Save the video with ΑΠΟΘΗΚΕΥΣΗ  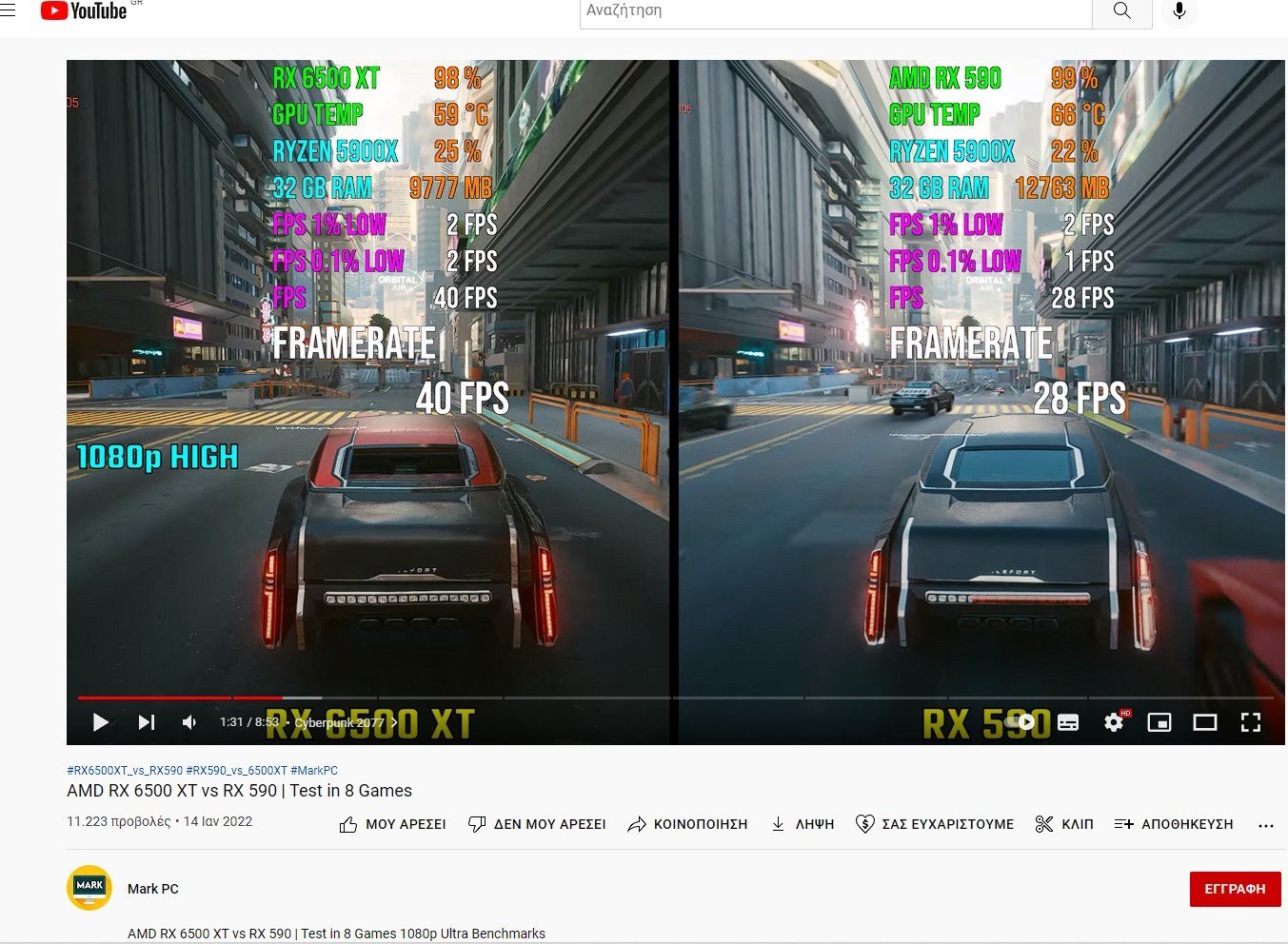pos(1174,824)
